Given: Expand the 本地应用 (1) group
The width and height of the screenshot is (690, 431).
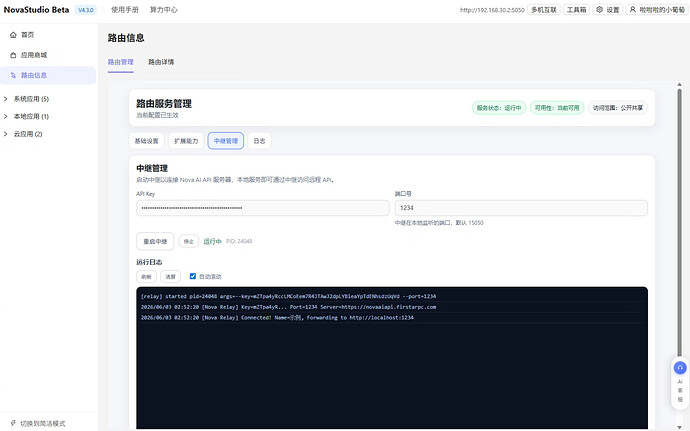Looking at the screenshot, I should (6, 117).
